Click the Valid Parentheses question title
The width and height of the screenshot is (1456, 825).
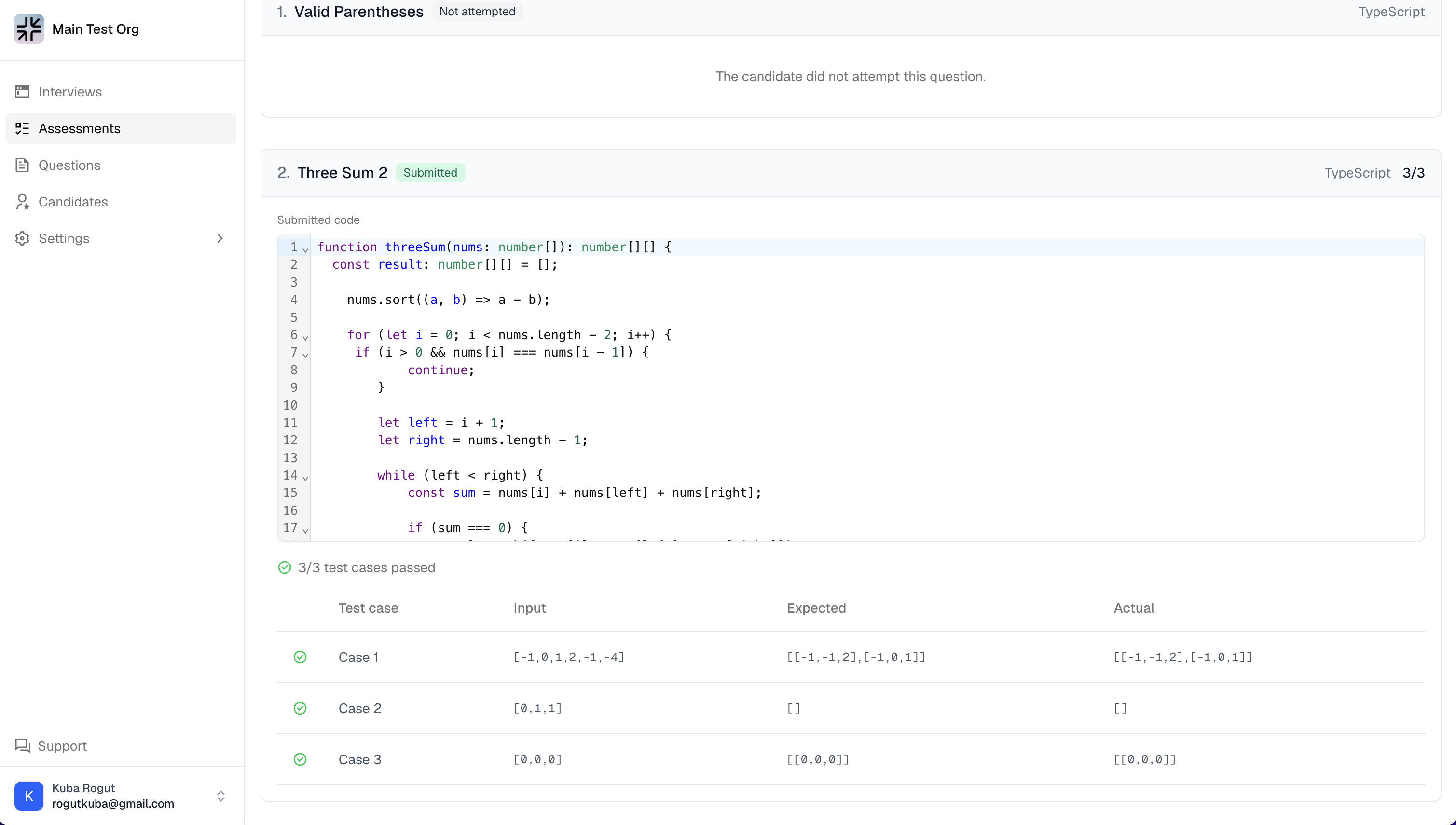358,11
